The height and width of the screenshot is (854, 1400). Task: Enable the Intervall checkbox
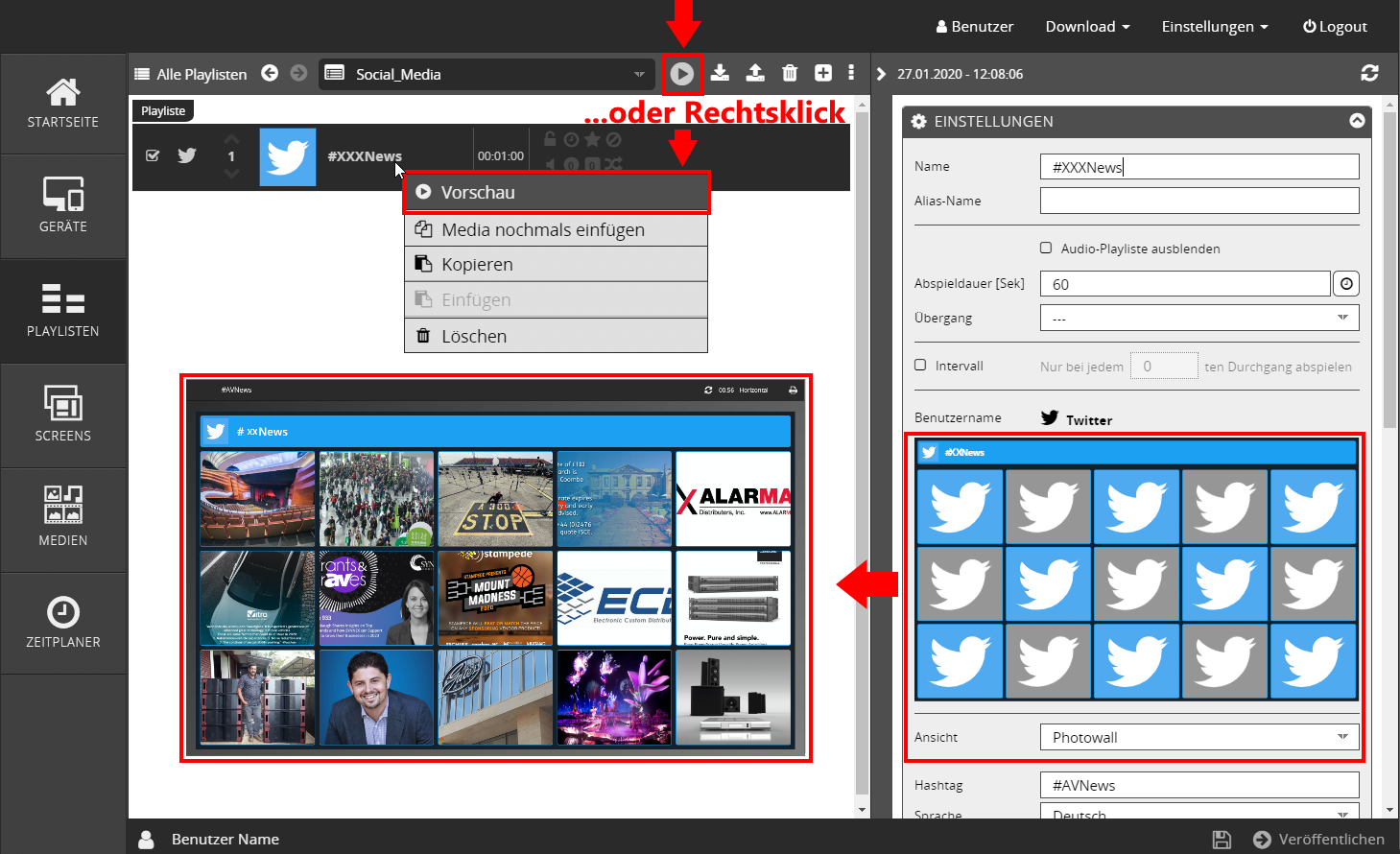point(920,365)
